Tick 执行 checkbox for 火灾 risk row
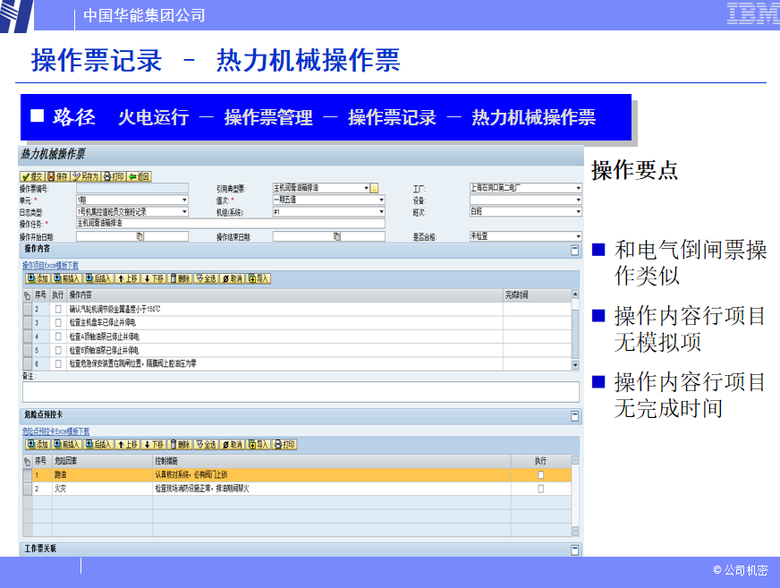Screen dimensions: 780x588 [541, 489]
